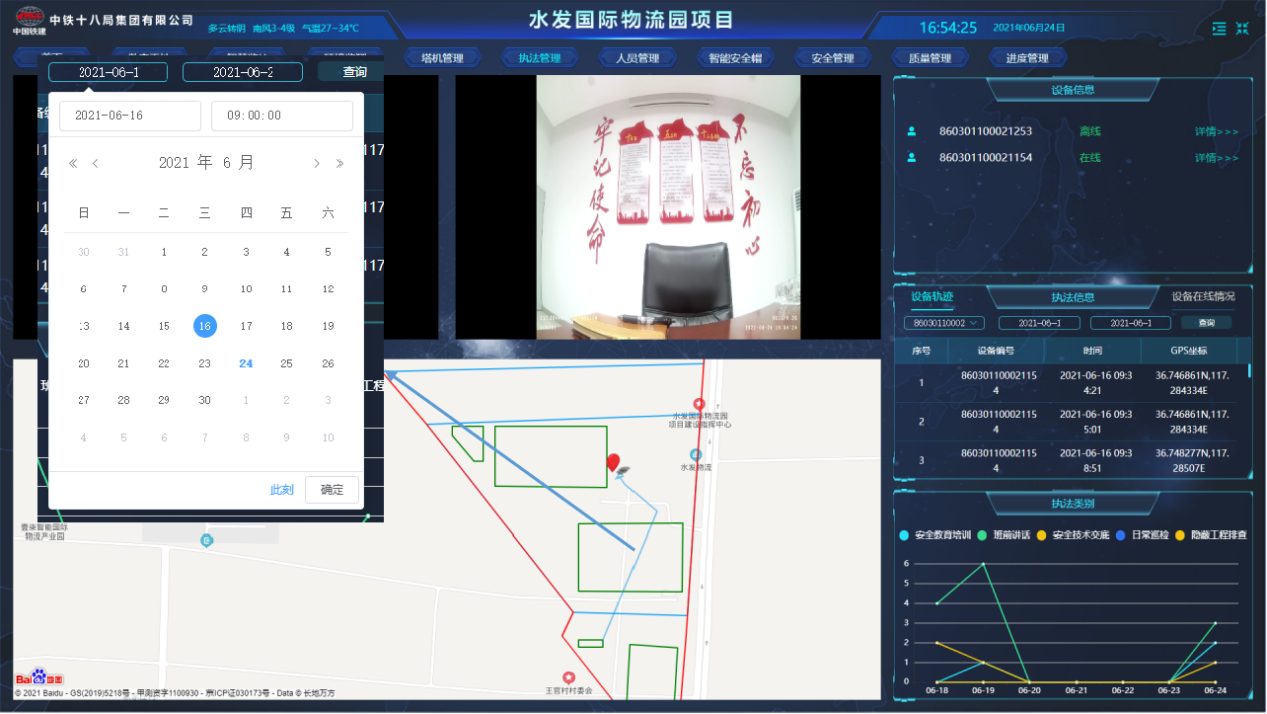The image size is (1267, 714).
Task: Click the red location marker on map
Action: 612,462
